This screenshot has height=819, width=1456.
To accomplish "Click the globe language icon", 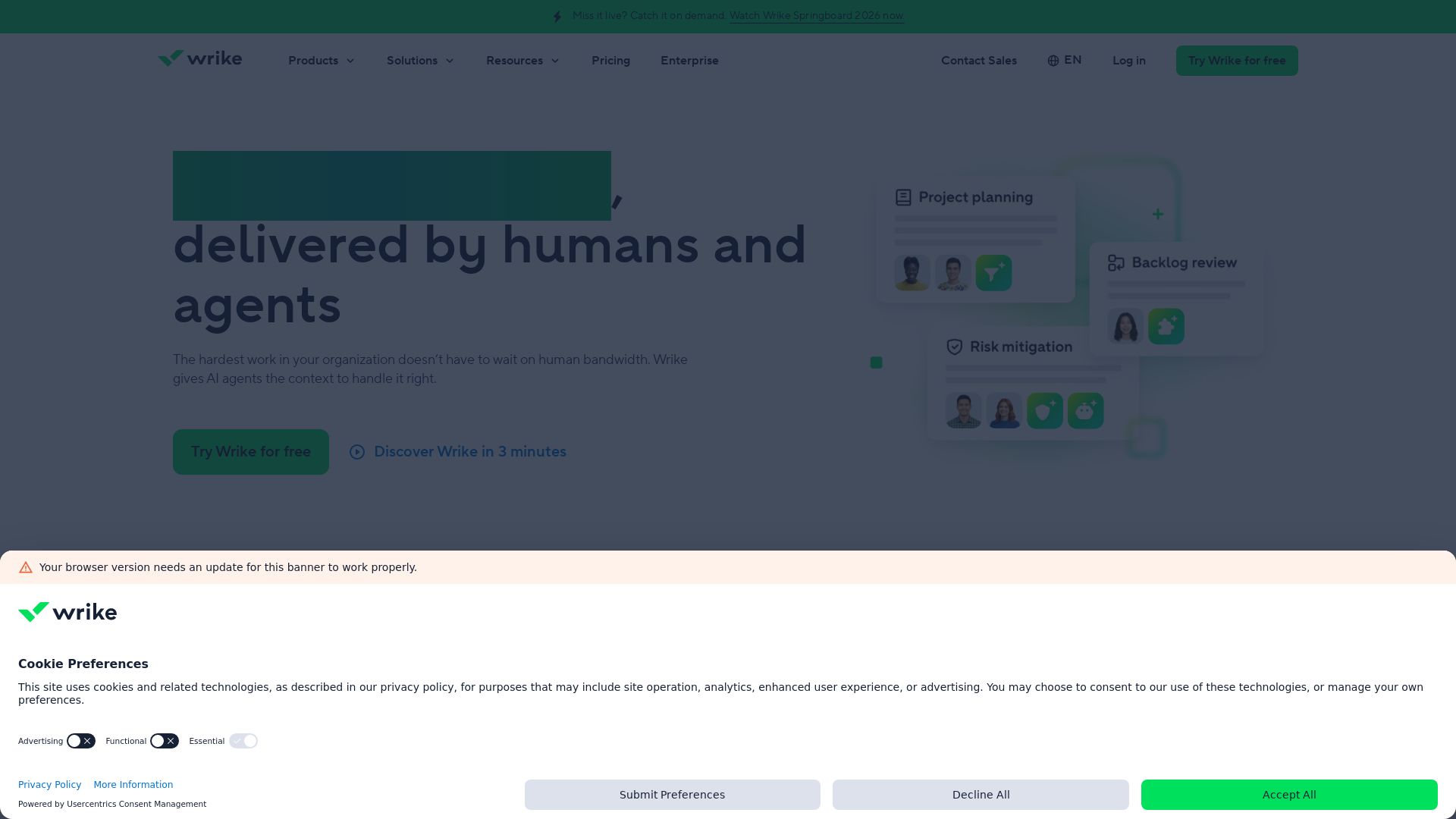I will point(1053,61).
